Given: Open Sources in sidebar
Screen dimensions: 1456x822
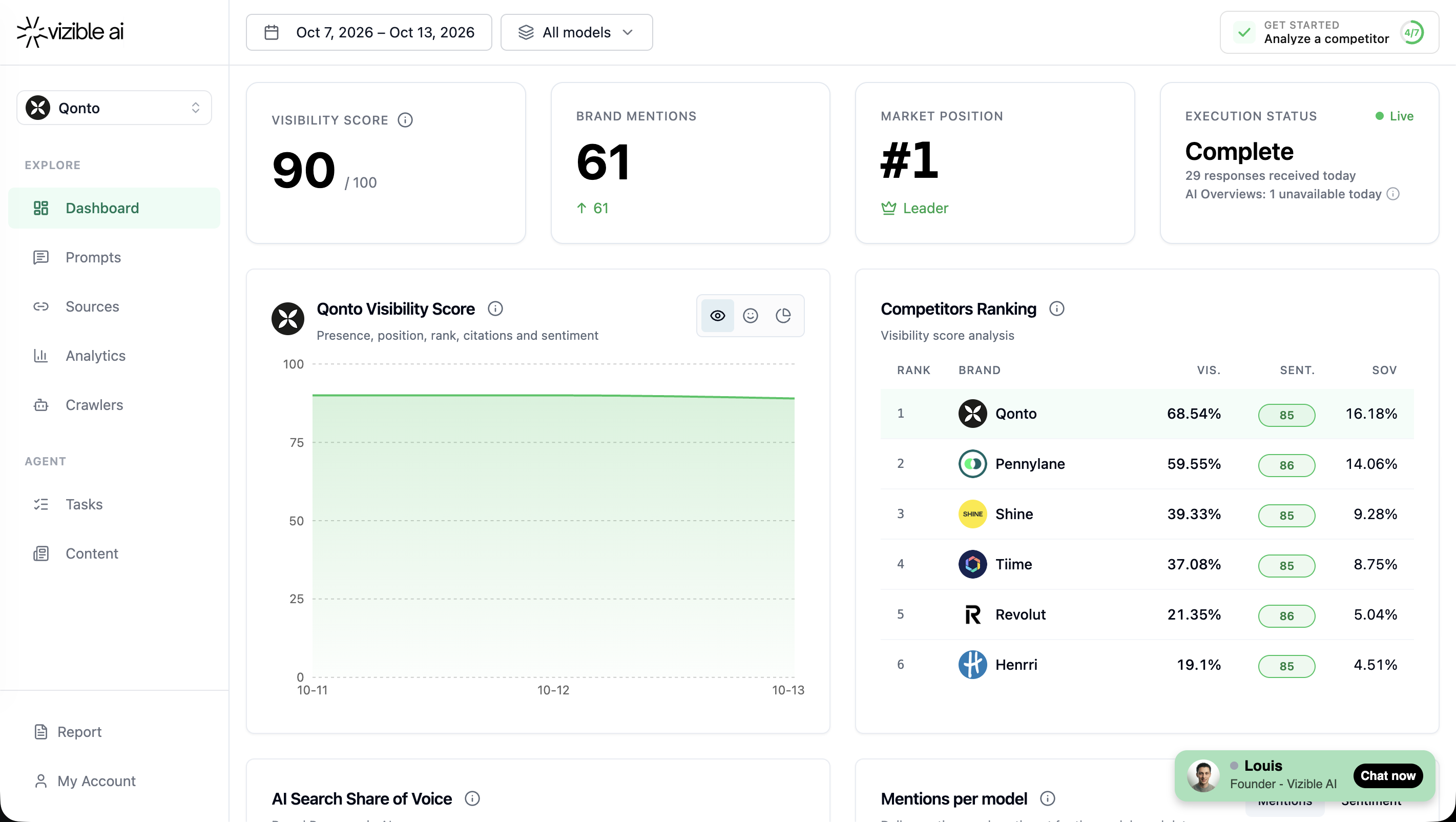Looking at the screenshot, I should [x=114, y=306].
